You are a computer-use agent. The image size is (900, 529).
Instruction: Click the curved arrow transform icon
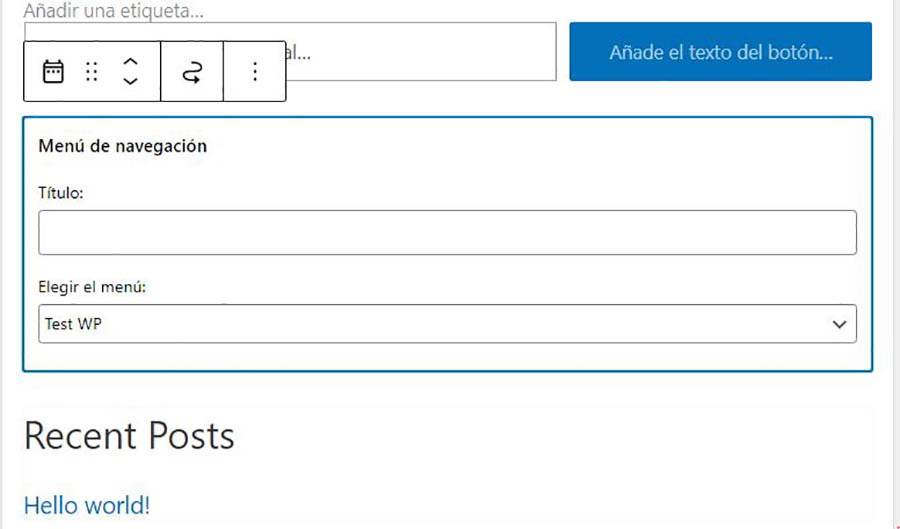coord(192,72)
